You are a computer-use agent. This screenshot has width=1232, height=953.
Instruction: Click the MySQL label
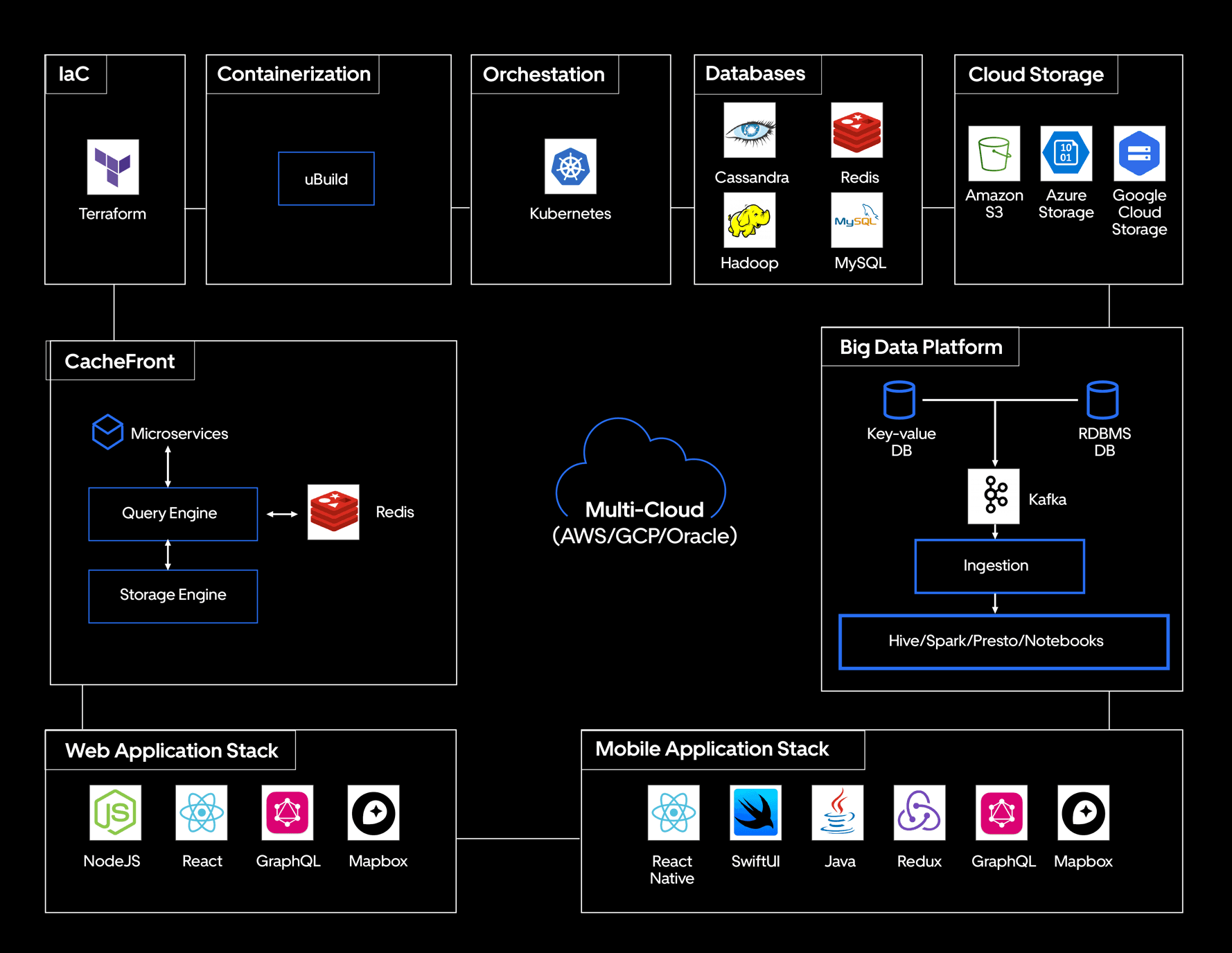(860, 263)
